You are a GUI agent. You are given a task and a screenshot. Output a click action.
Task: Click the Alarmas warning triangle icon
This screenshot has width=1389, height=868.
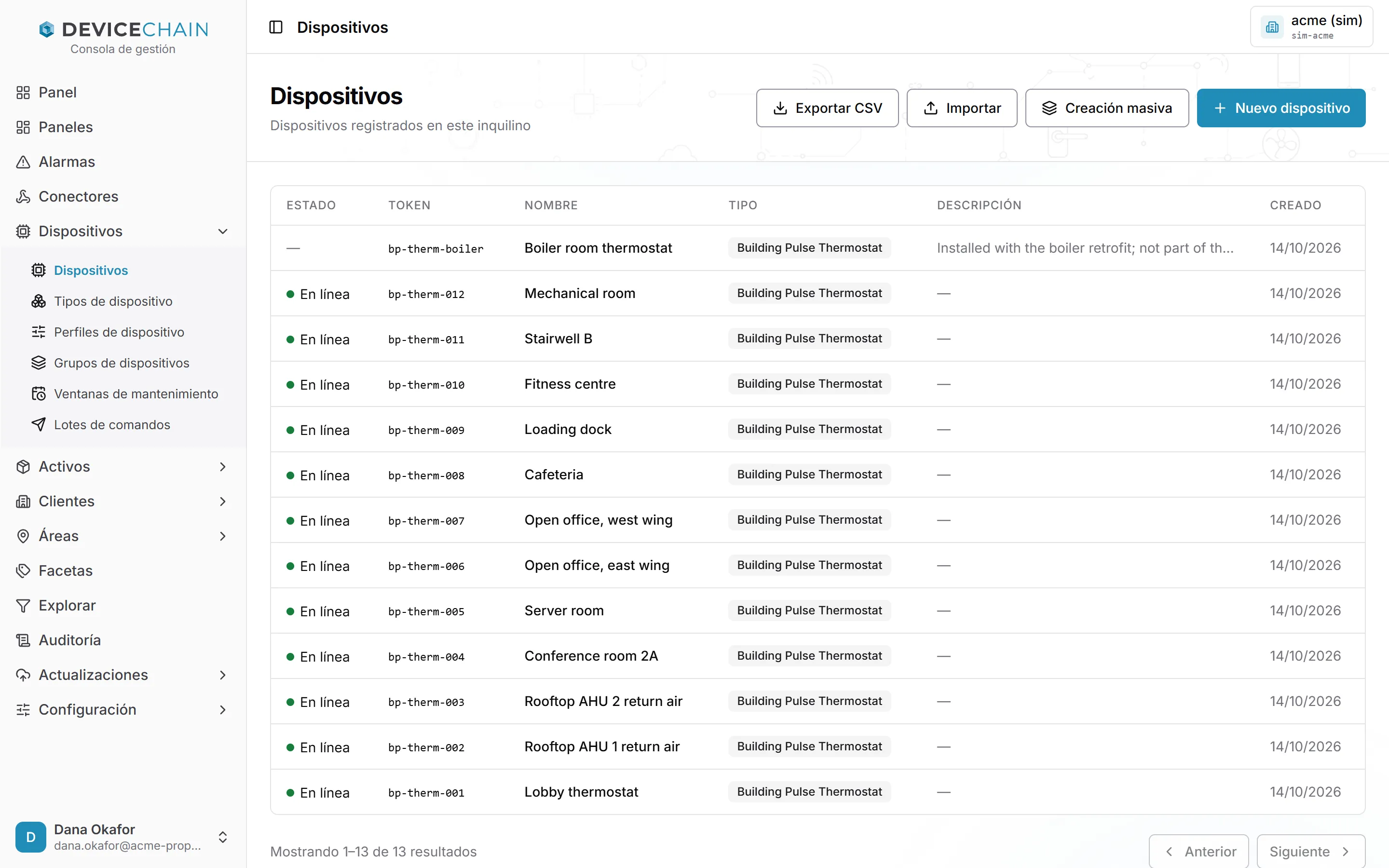point(23,162)
